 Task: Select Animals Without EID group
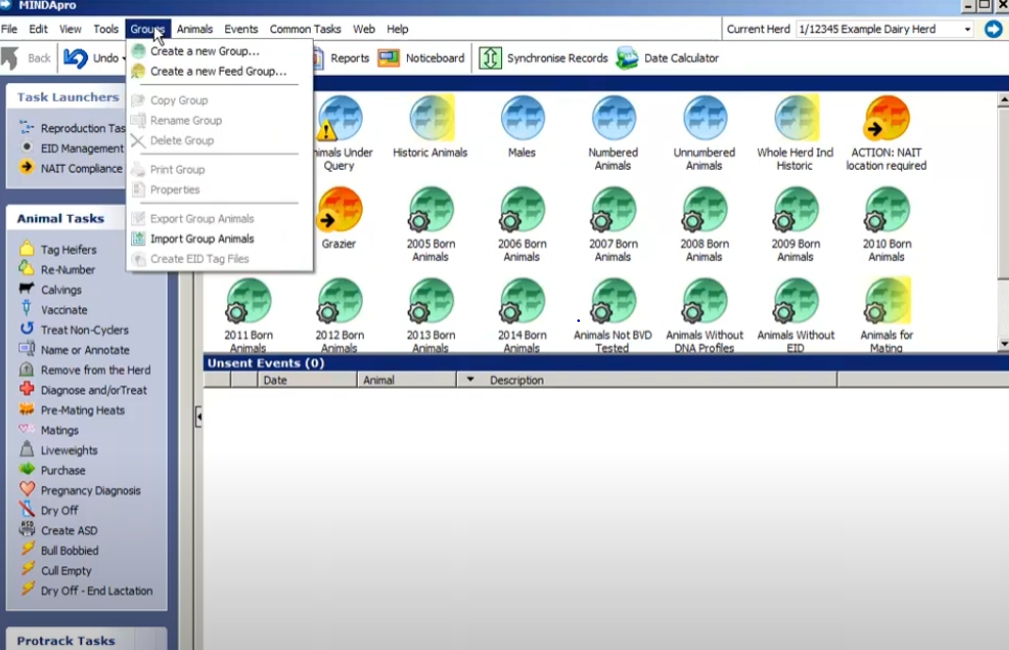[x=797, y=301]
